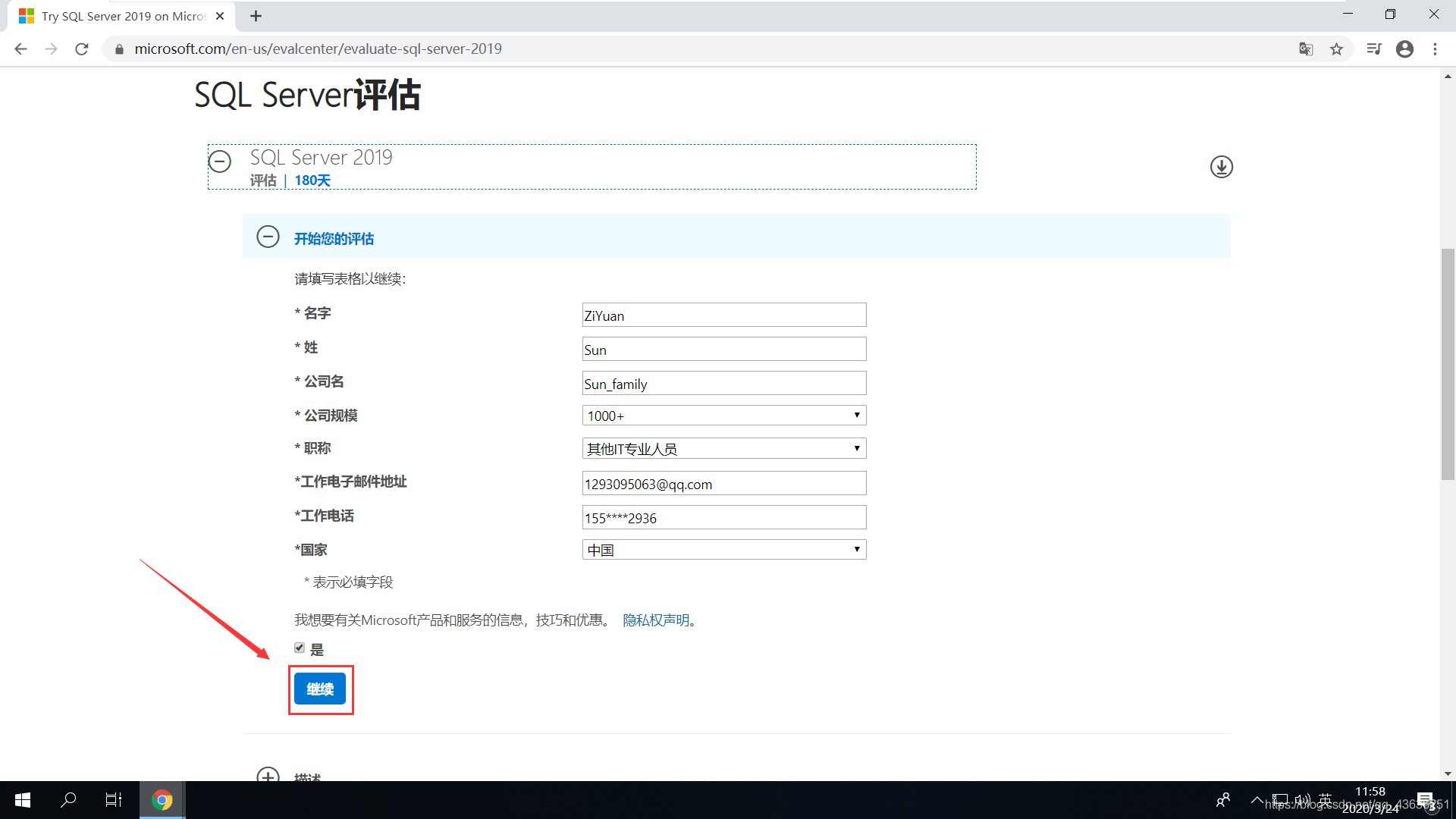The width and height of the screenshot is (1456, 819).
Task: Click the 180天 text under SQL Server 2019
Action: (x=312, y=180)
